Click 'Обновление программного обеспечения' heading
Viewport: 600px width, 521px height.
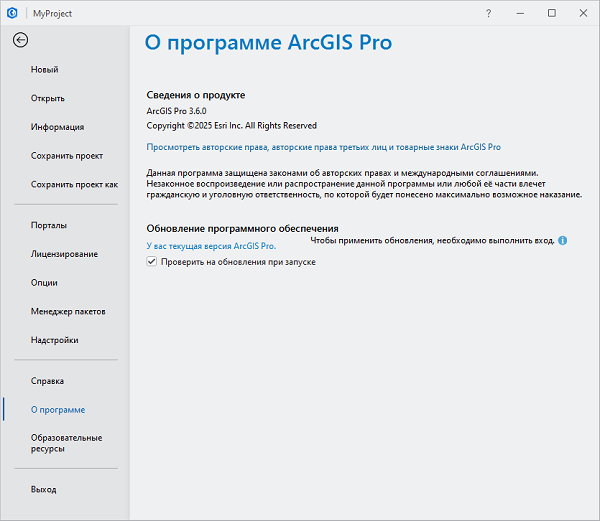243,228
